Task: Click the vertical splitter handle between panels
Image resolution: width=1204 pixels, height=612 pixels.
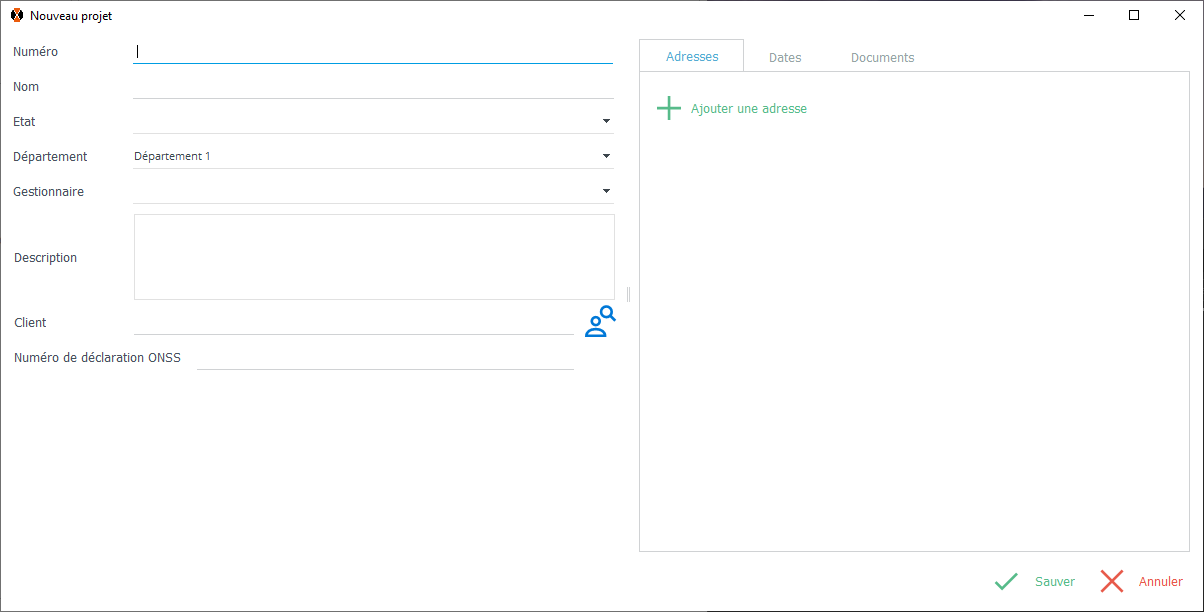Action: 628,294
